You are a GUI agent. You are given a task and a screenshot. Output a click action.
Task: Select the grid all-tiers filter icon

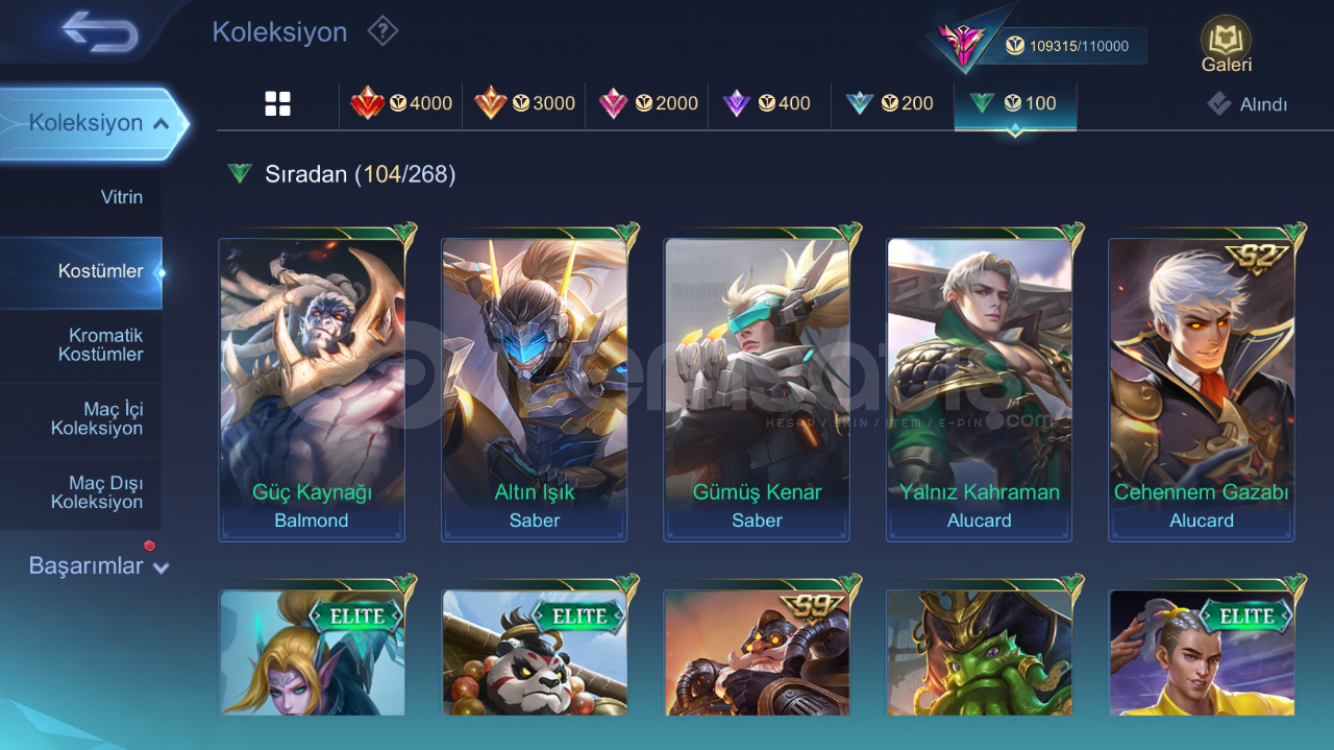277,103
